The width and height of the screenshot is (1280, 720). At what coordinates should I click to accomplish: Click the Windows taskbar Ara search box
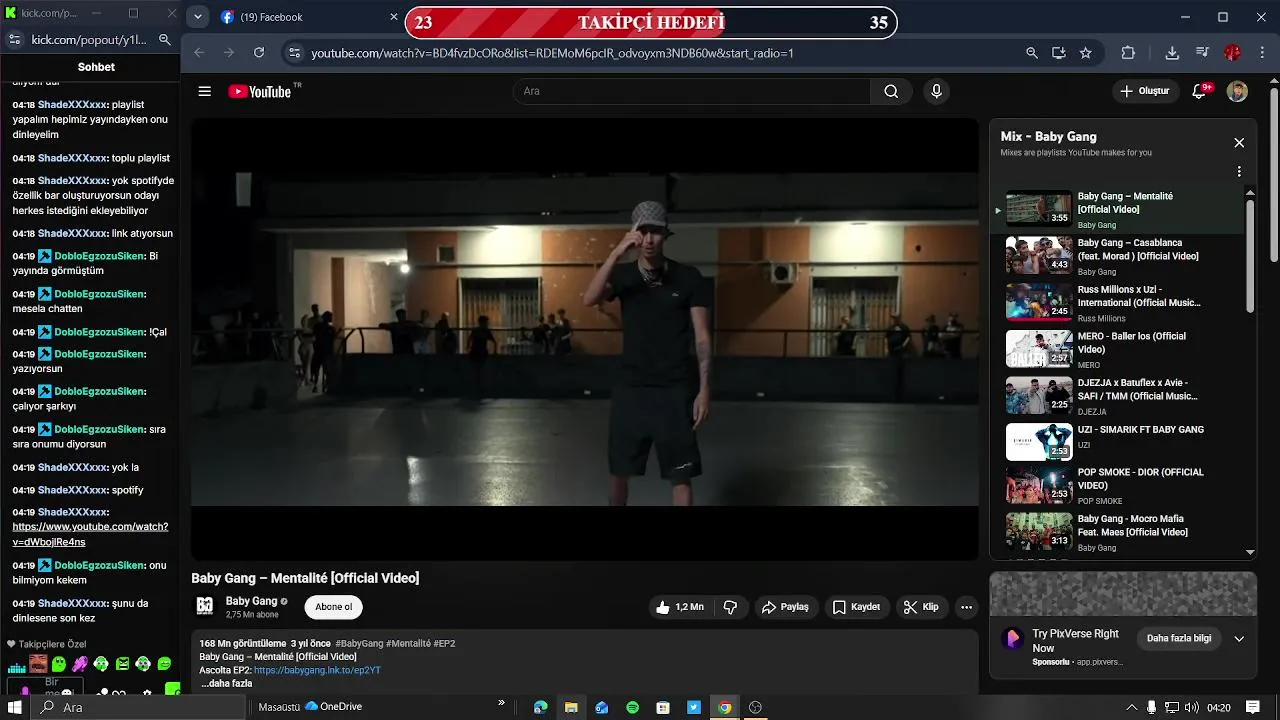139,707
